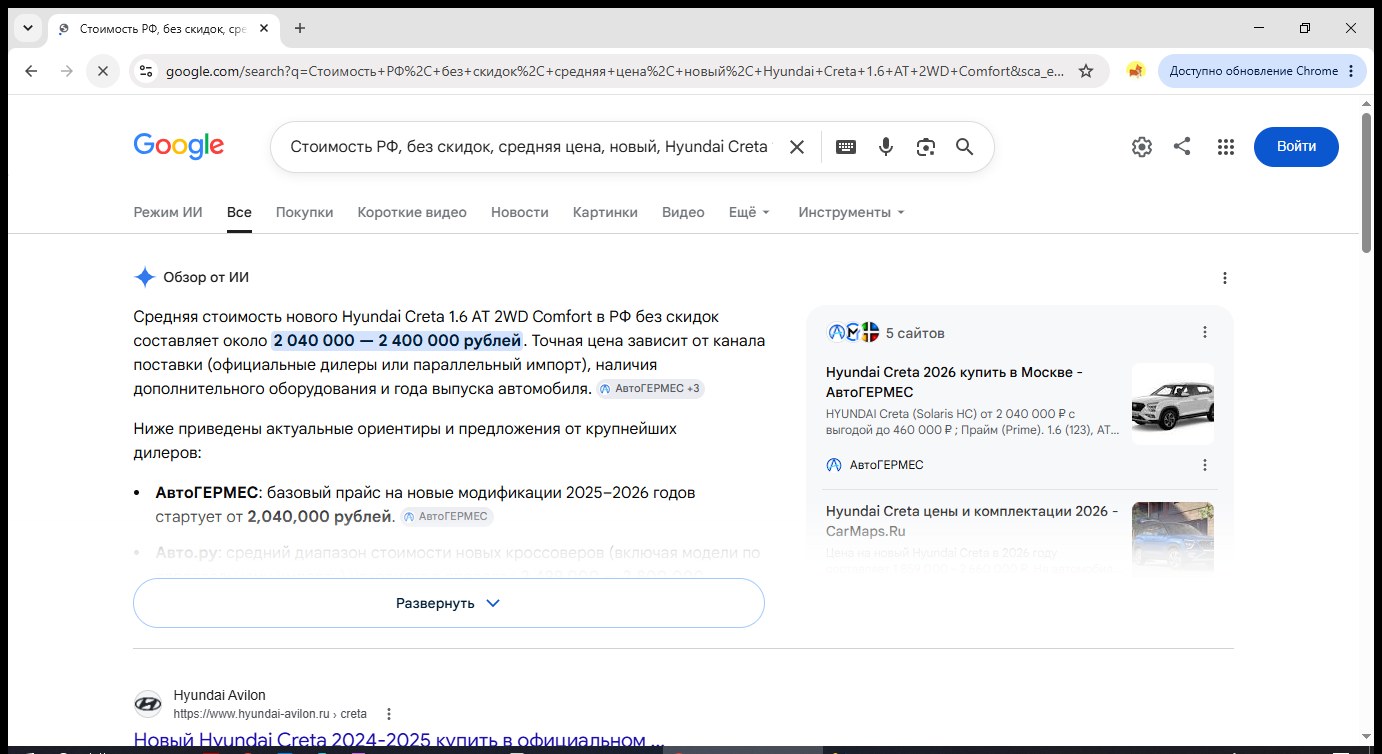Open the 'АвтоГЕРМЕС' chip after '2,040,000 рублей'
The image size is (1382, 754).
447,516
